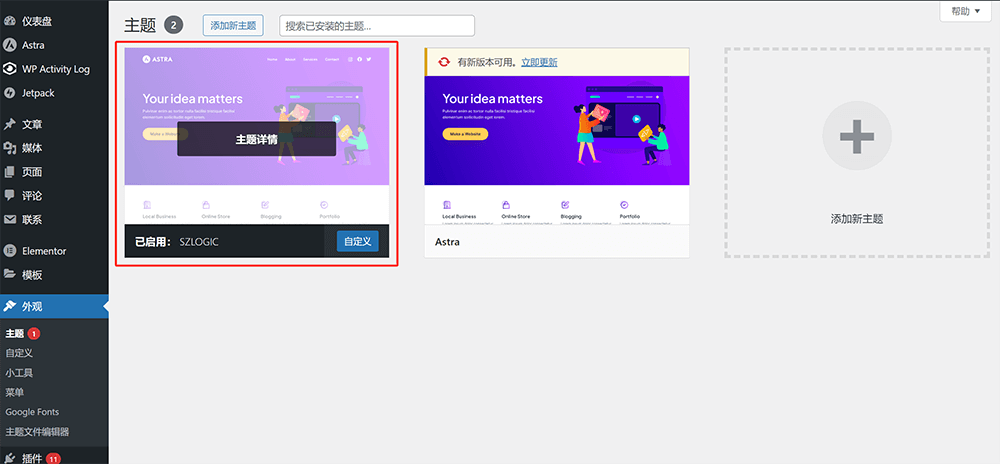Click the theme count badge showing 2

pos(173,25)
